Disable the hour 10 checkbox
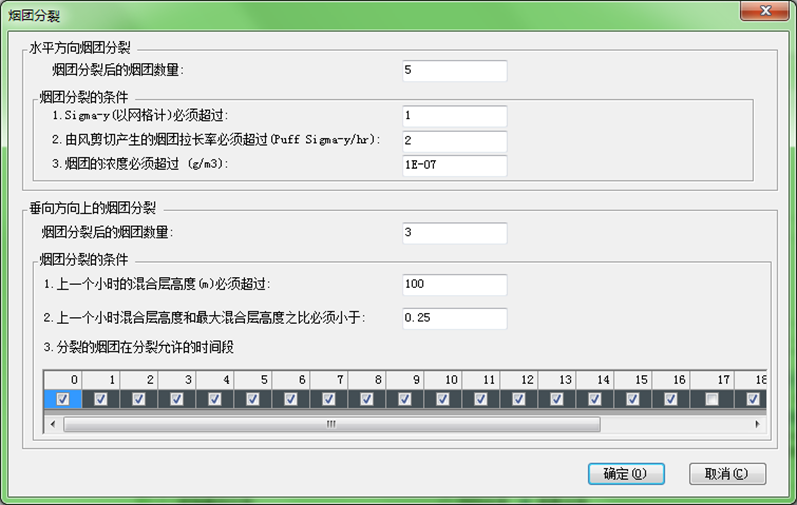The height and width of the screenshot is (505, 797). pos(443,399)
